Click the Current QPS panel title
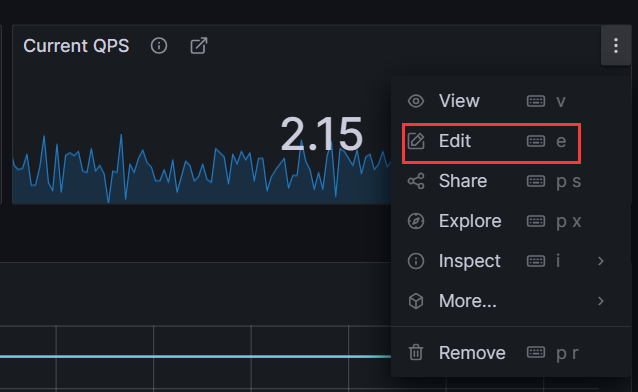This screenshot has height=392, width=638. point(76,46)
